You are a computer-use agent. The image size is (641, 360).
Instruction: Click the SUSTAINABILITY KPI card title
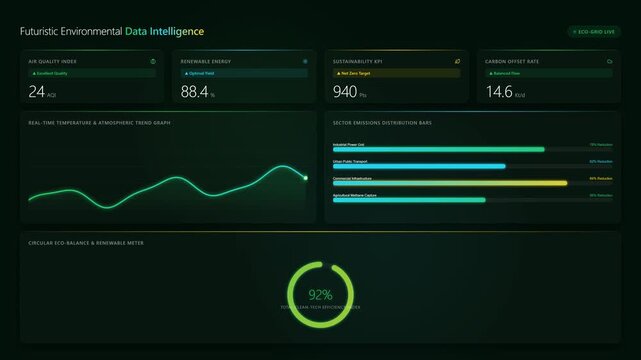coord(357,61)
